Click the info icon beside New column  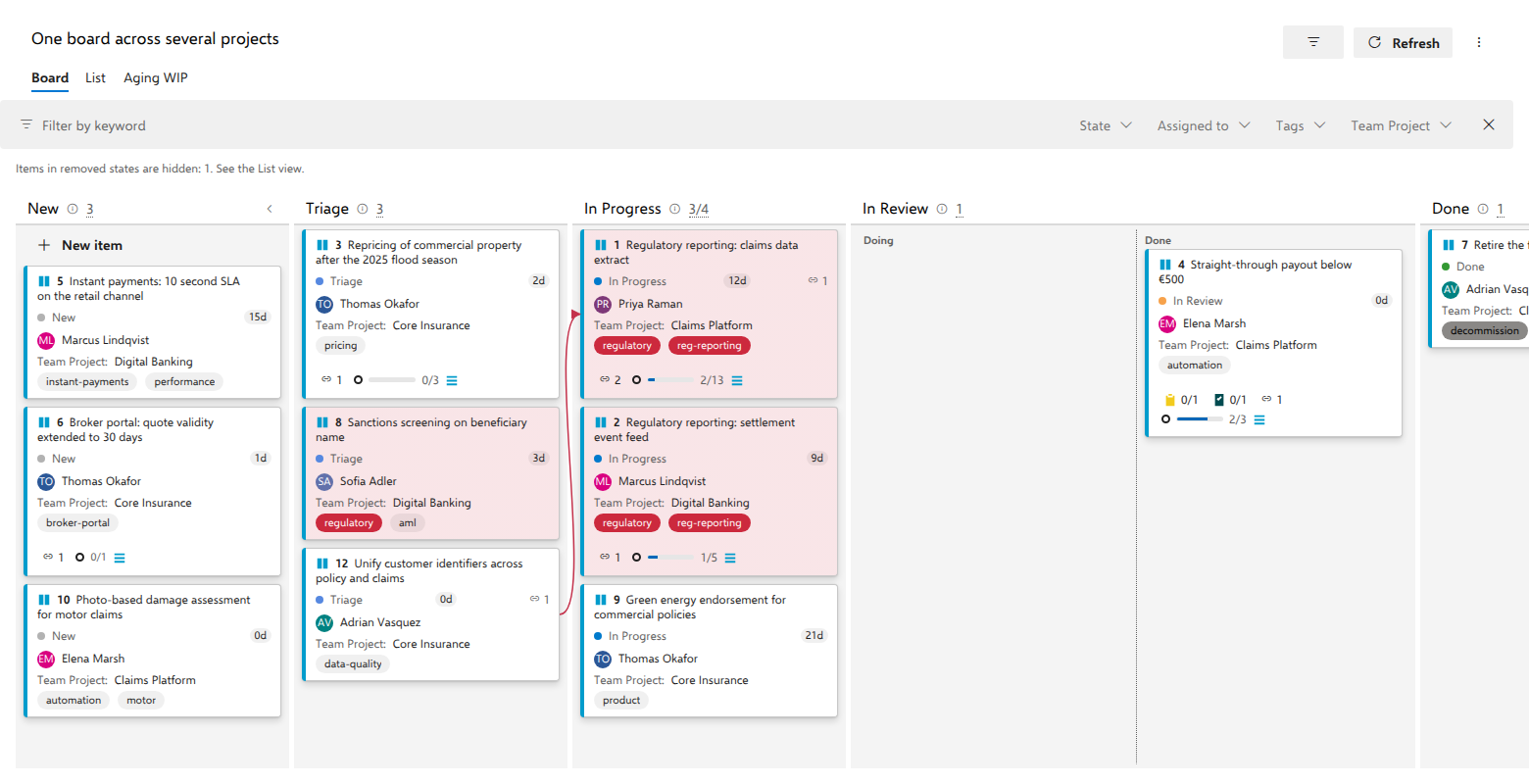click(x=73, y=209)
